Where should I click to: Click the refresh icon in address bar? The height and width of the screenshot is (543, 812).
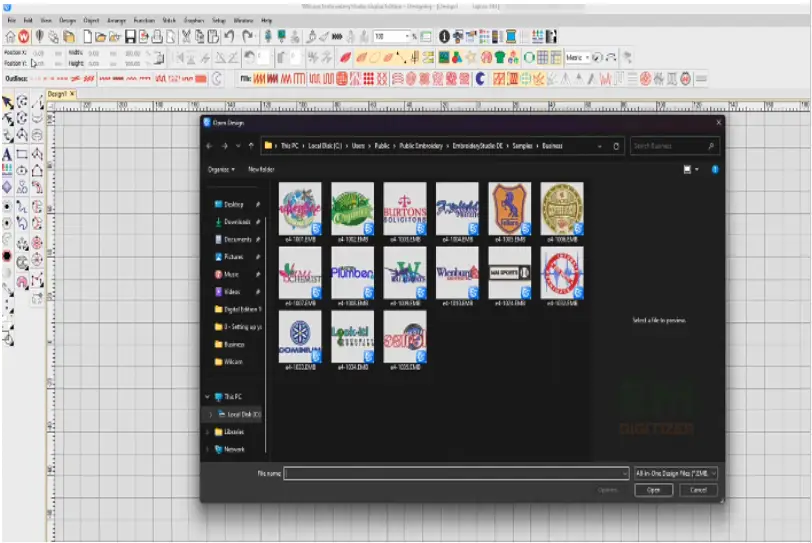(616, 146)
